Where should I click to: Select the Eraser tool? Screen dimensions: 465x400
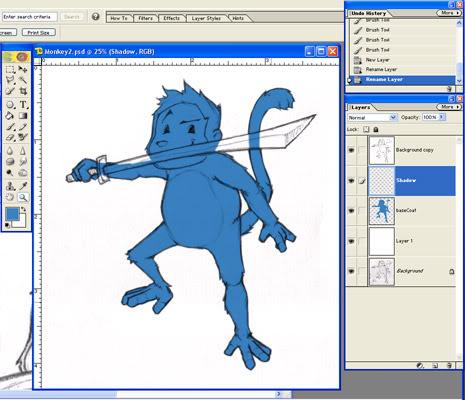pyautogui.click(x=10, y=137)
